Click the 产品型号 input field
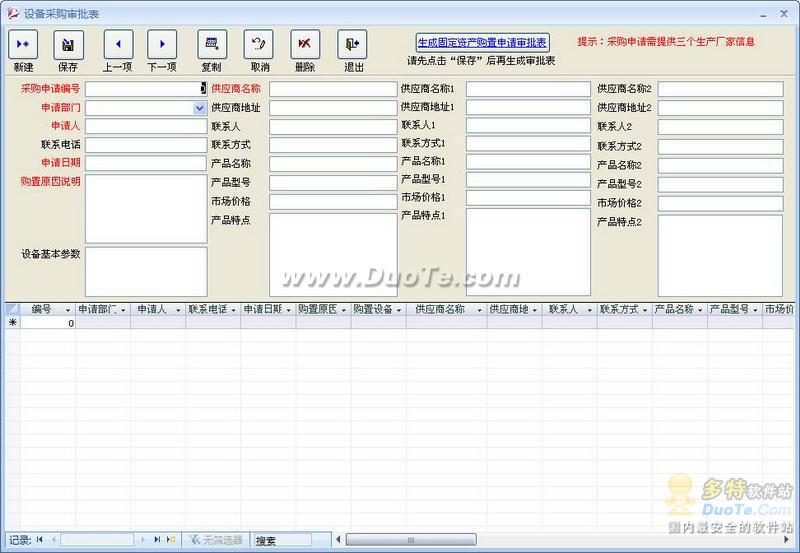 point(333,183)
